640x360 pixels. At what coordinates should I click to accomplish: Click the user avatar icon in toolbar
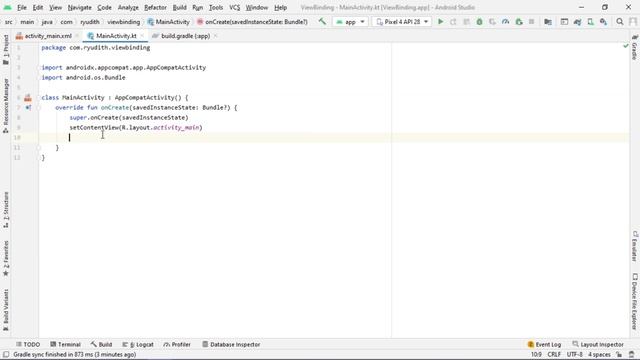pos(633,22)
